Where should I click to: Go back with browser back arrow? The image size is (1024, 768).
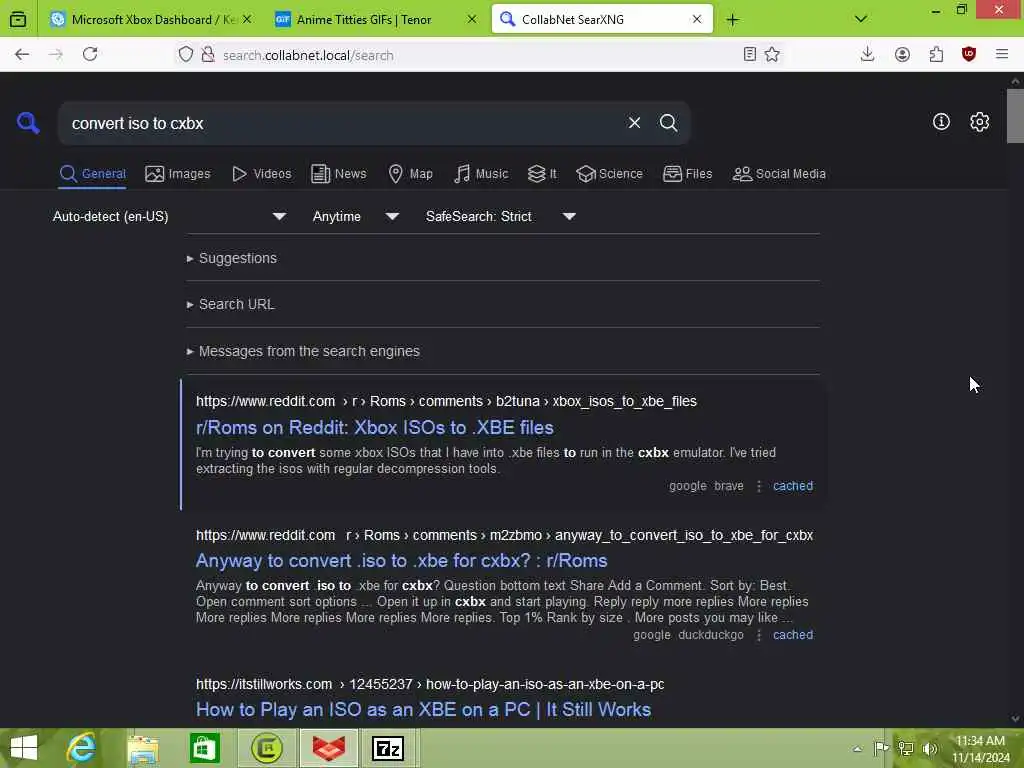(22, 54)
